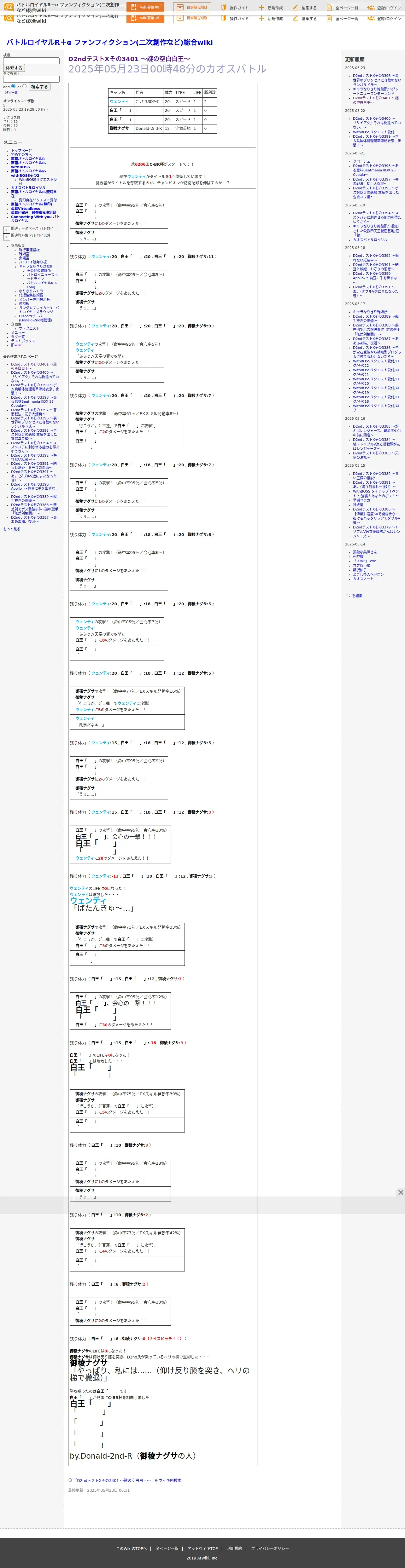Open カオスバトルロイヤル link in update history
The image size is (405, 1568).
tap(370, 240)
